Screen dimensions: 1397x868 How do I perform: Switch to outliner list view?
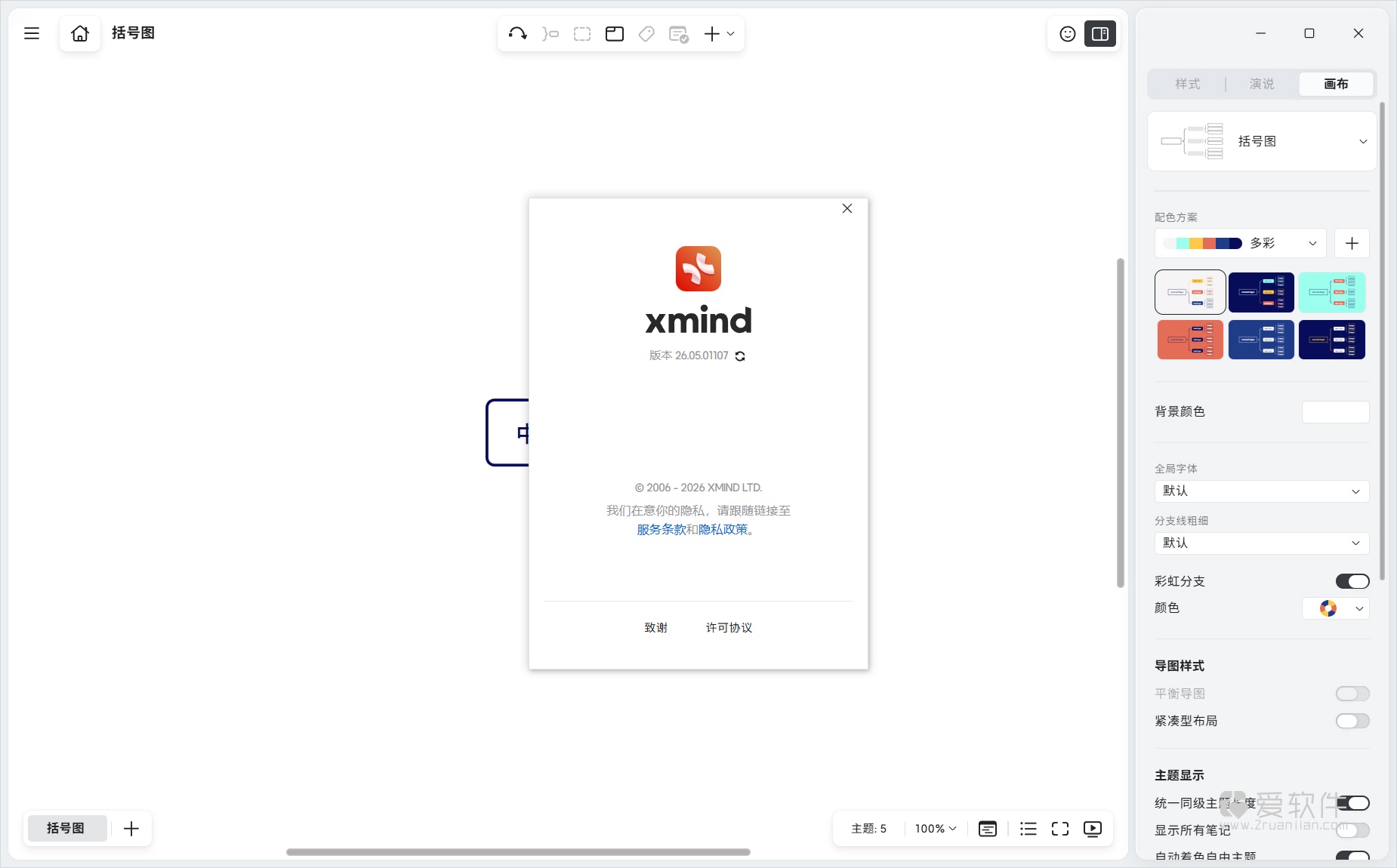tap(1028, 829)
